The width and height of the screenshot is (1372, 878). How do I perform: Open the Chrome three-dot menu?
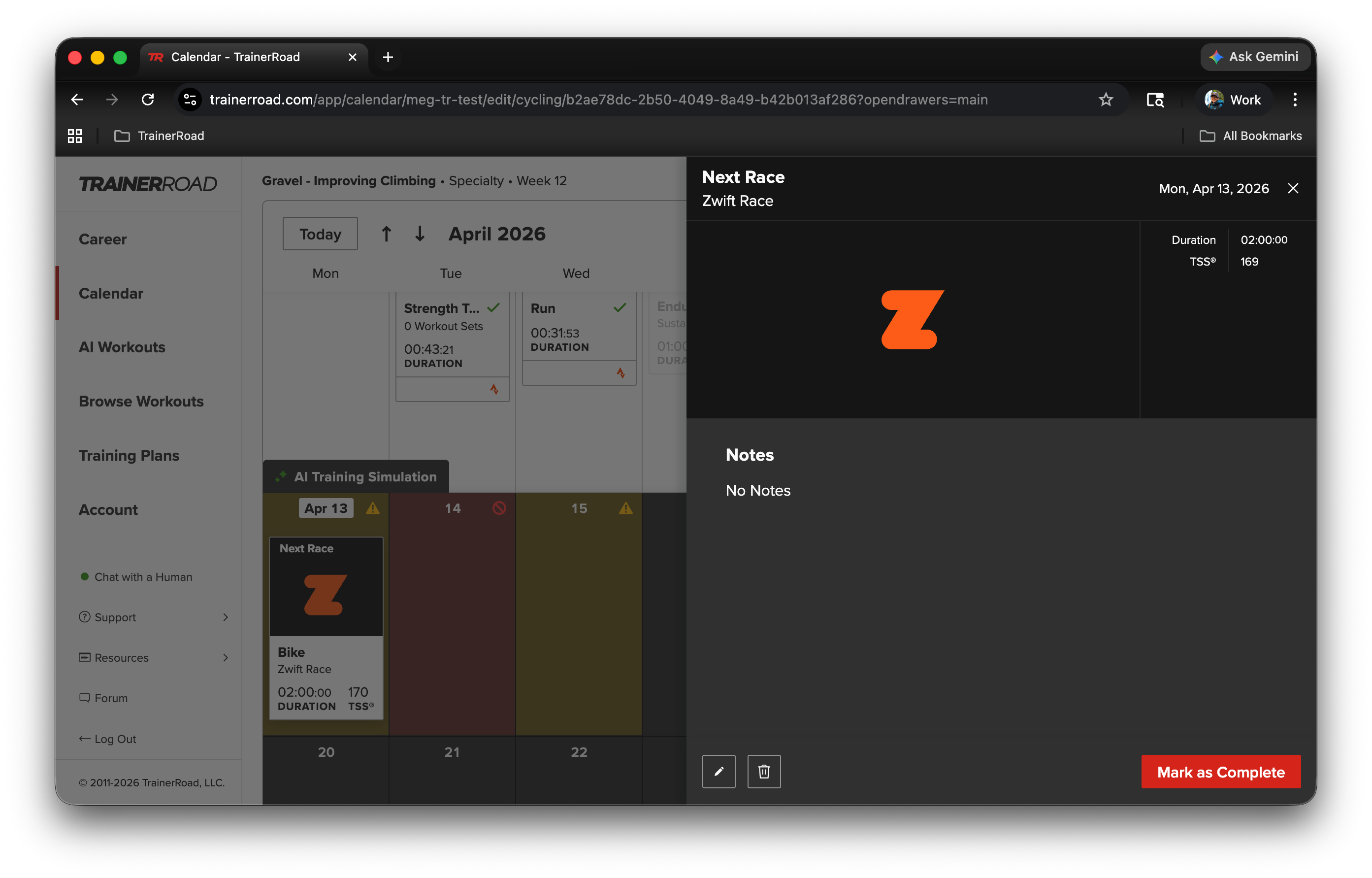[1295, 100]
